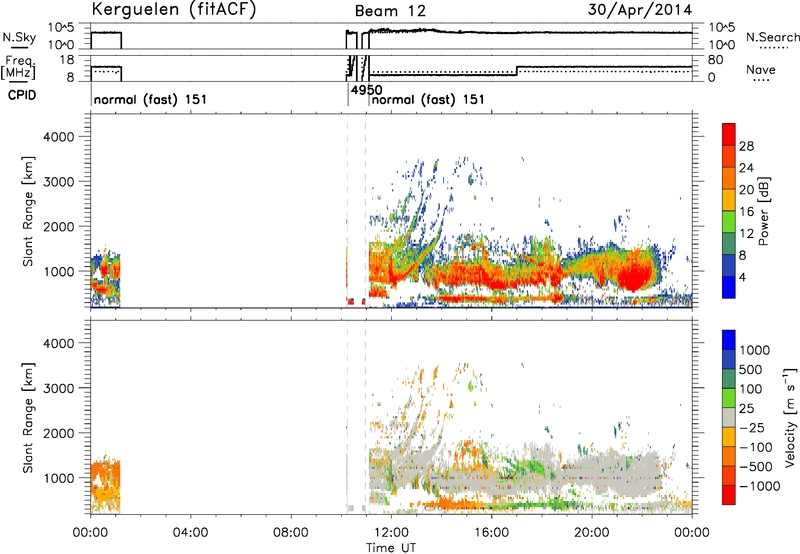Click the '16:00' time axis label
800x554 pixels.
click(x=491, y=533)
